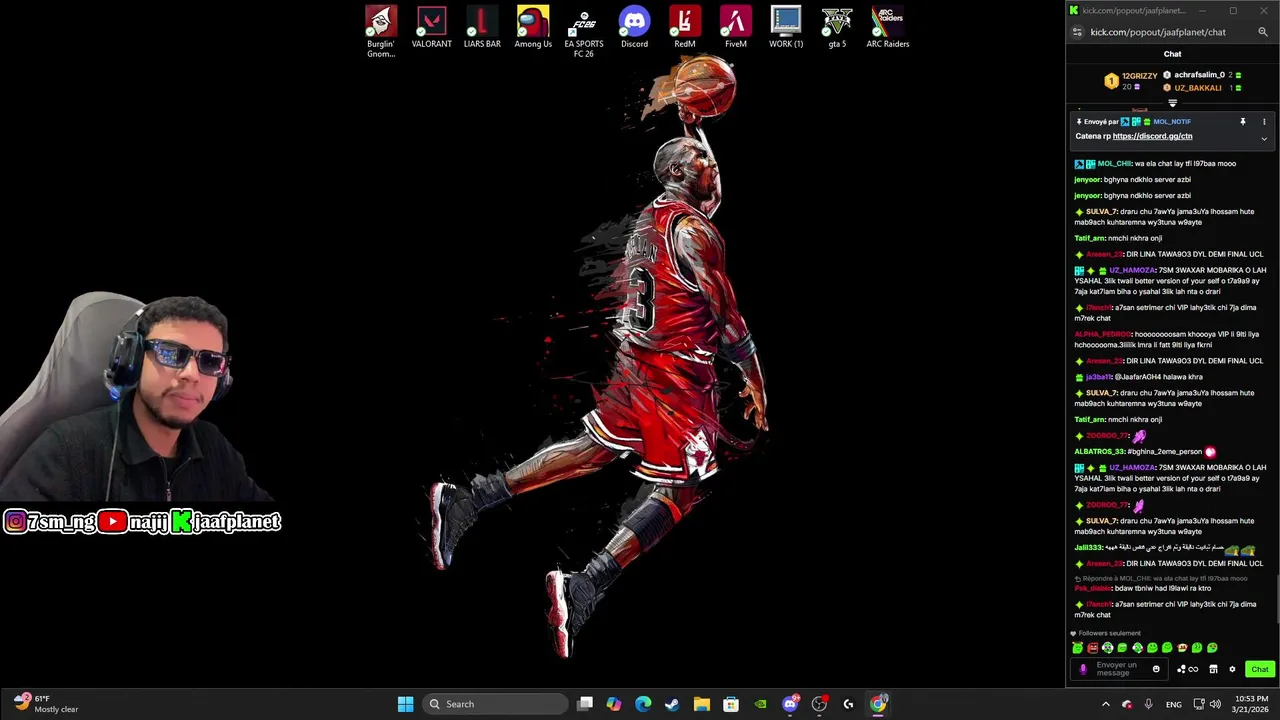The width and height of the screenshot is (1280, 720).
Task: Open EA SPORTS FC 26 shortcut
Action: pos(584,31)
